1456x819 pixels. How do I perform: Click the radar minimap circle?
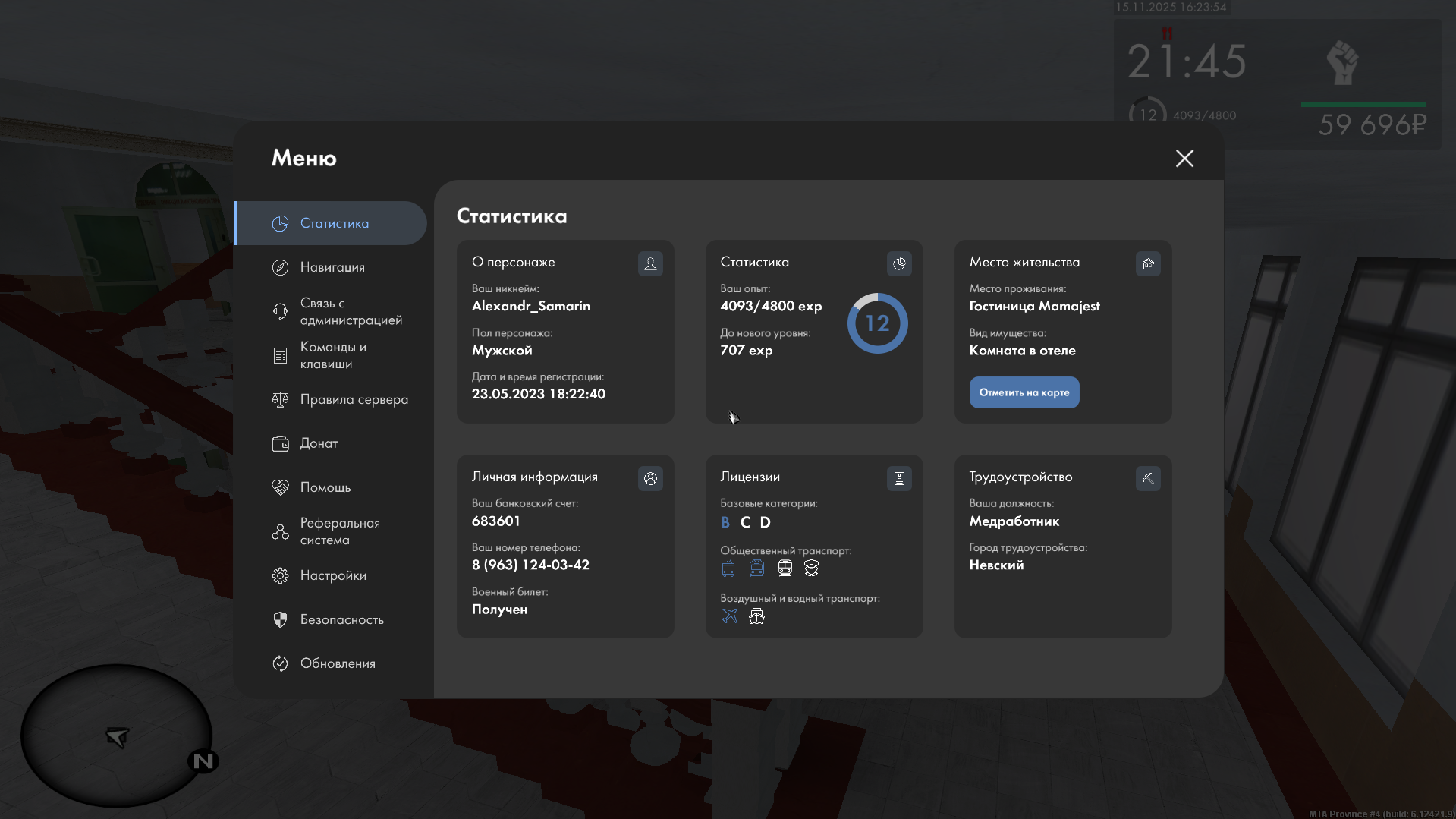[x=116, y=736]
